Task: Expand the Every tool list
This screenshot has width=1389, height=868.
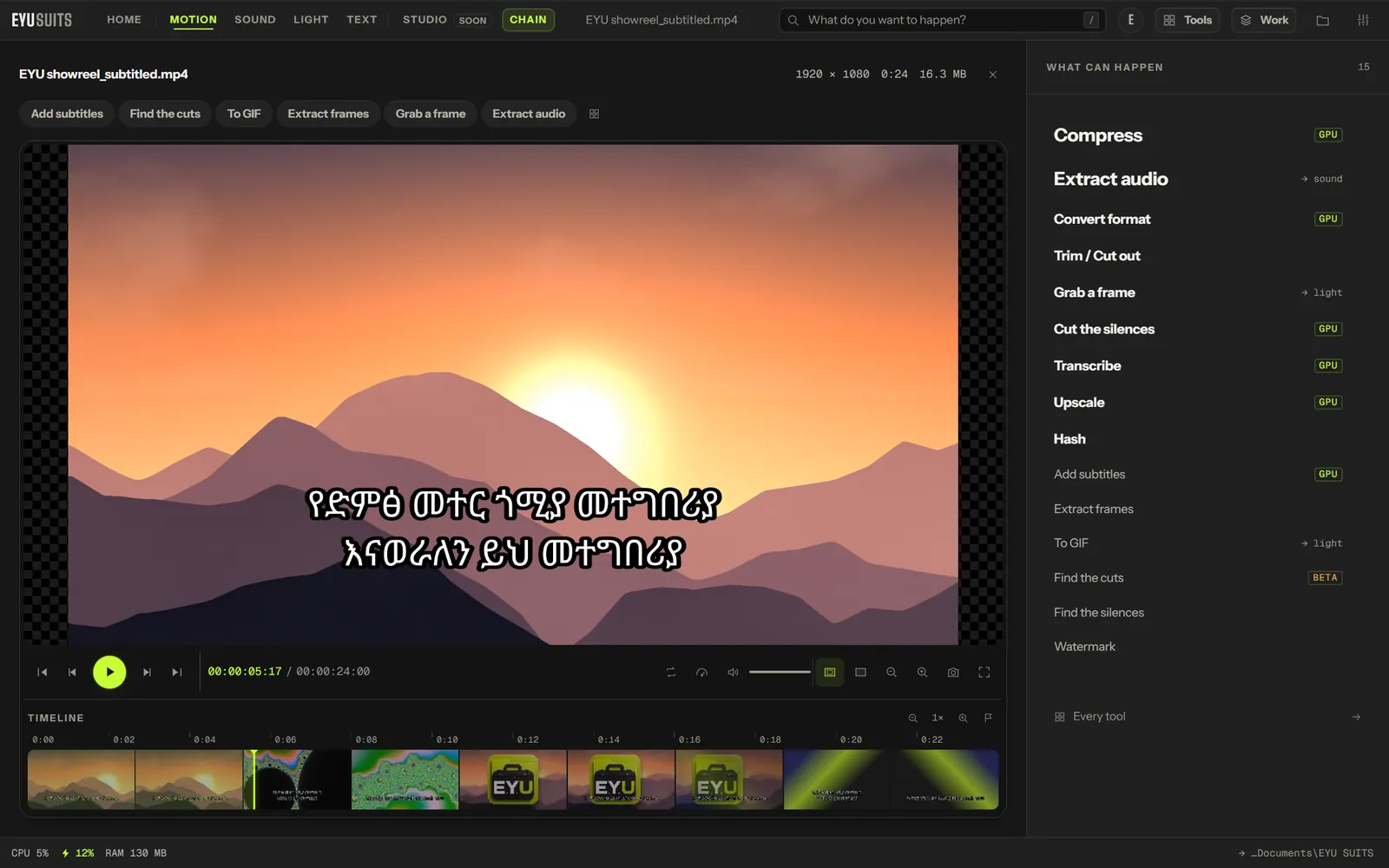Action: (1207, 717)
